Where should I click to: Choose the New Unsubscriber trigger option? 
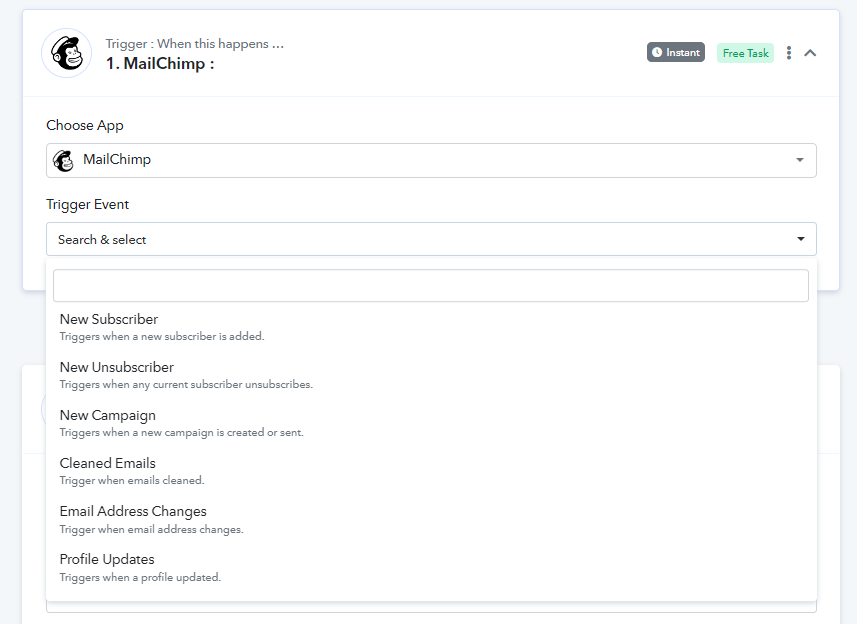click(x=116, y=368)
